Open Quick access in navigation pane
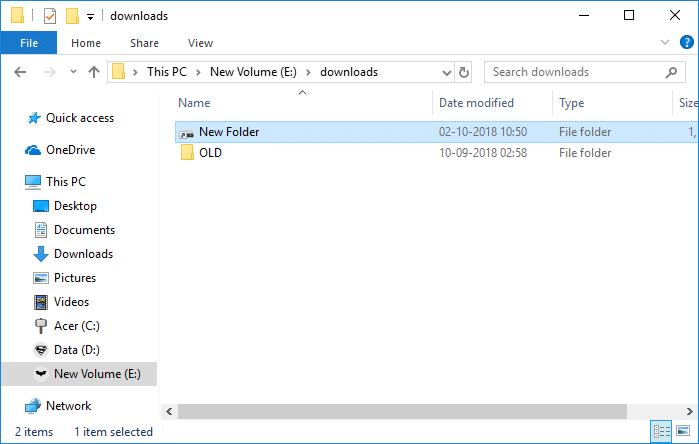This screenshot has height=444, width=699. [x=80, y=118]
